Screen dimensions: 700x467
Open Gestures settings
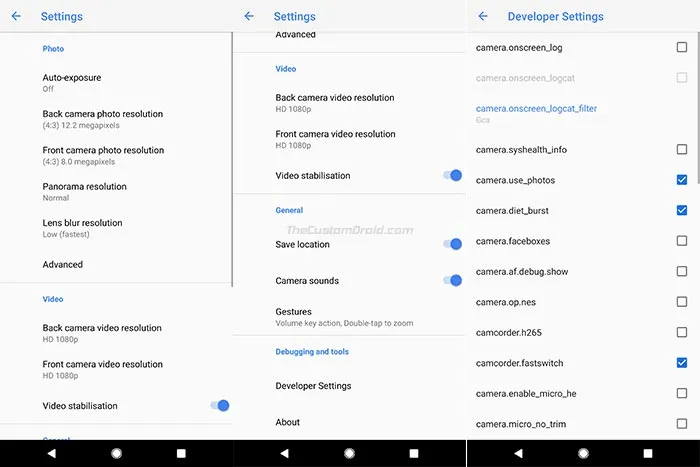(x=349, y=317)
